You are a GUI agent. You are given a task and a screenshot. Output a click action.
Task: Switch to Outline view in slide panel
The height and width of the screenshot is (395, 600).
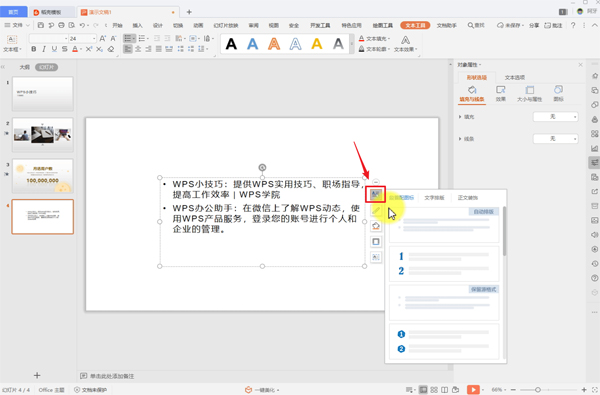pyautogui.click(x=24, y=67)
